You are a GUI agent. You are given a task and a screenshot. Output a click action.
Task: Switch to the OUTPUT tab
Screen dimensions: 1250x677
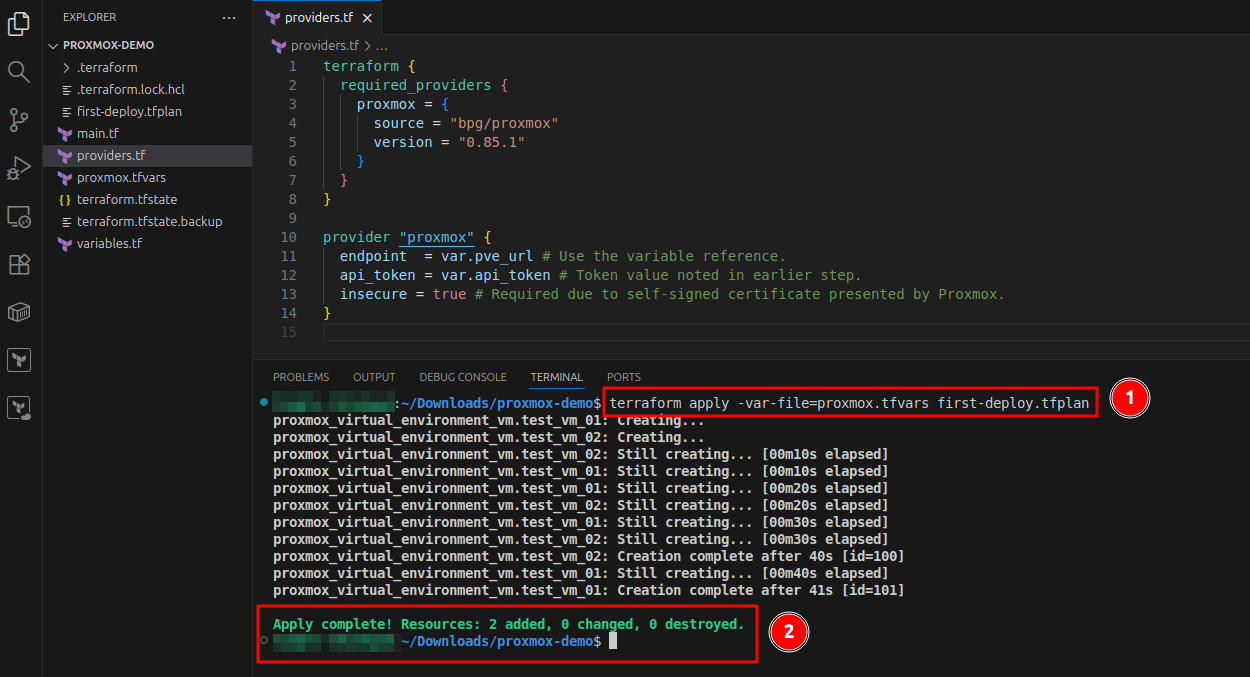click(373, 377)
